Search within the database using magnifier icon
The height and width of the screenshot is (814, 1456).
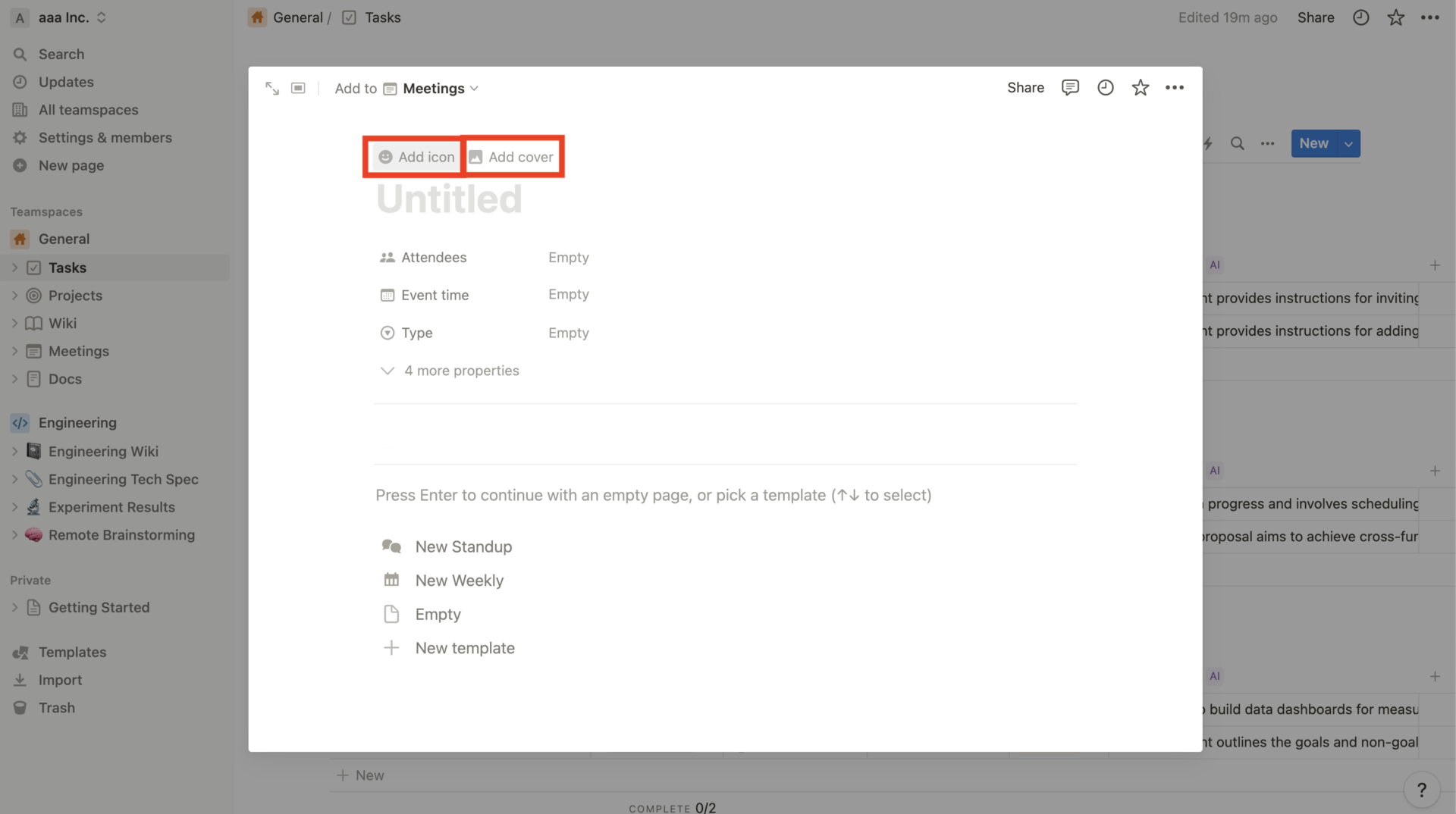tap(1238, 143)
